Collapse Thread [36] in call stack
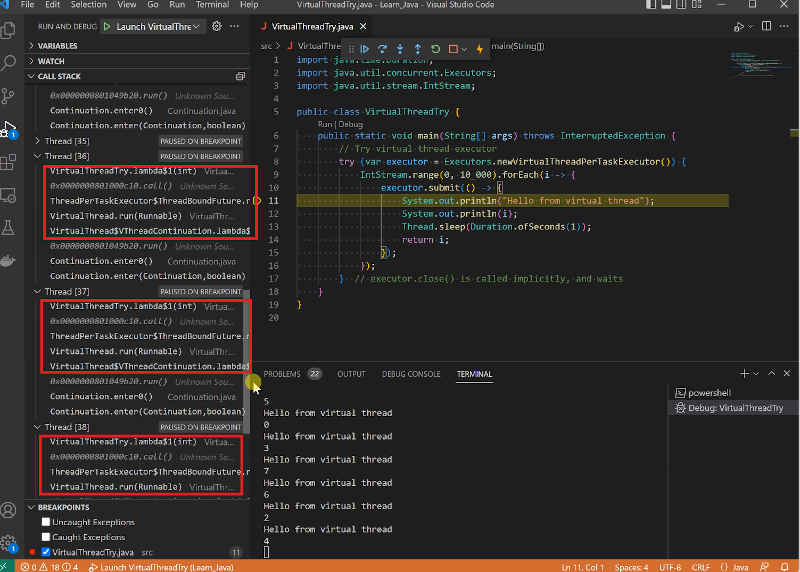Viewport: 800px width, 572px height. [x=37, y=156]
